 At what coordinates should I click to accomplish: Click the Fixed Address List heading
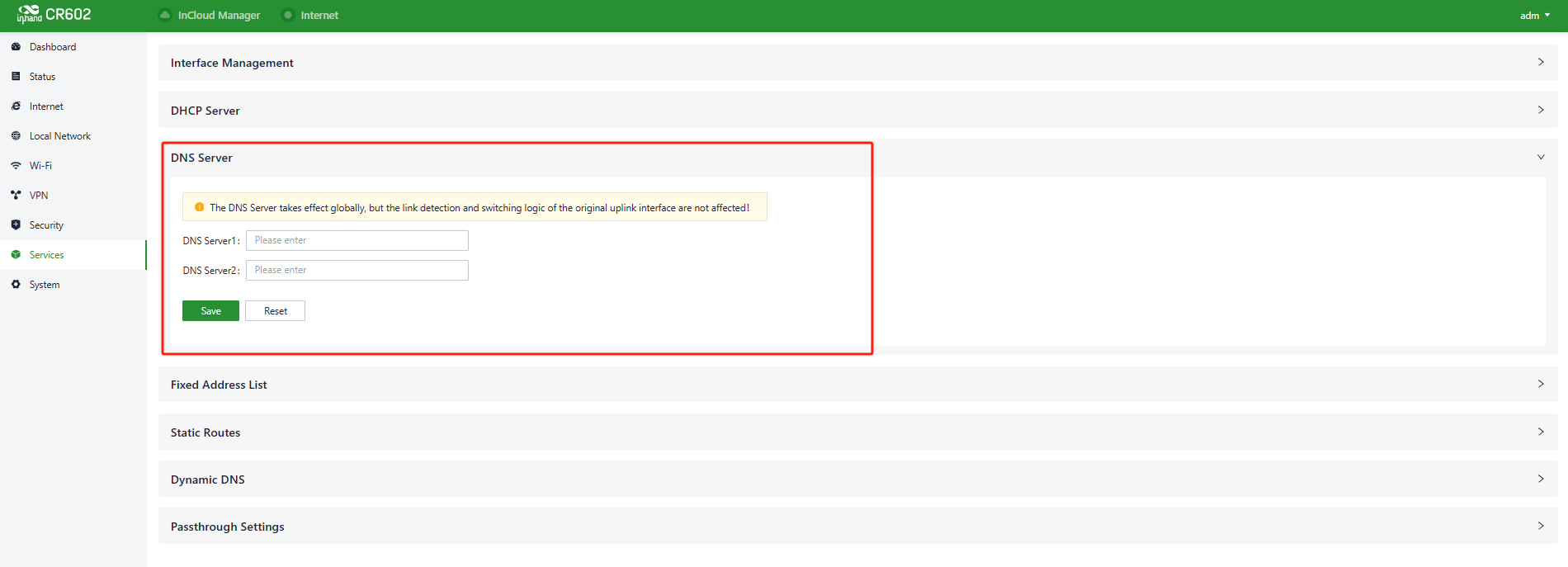click(219, 385)
